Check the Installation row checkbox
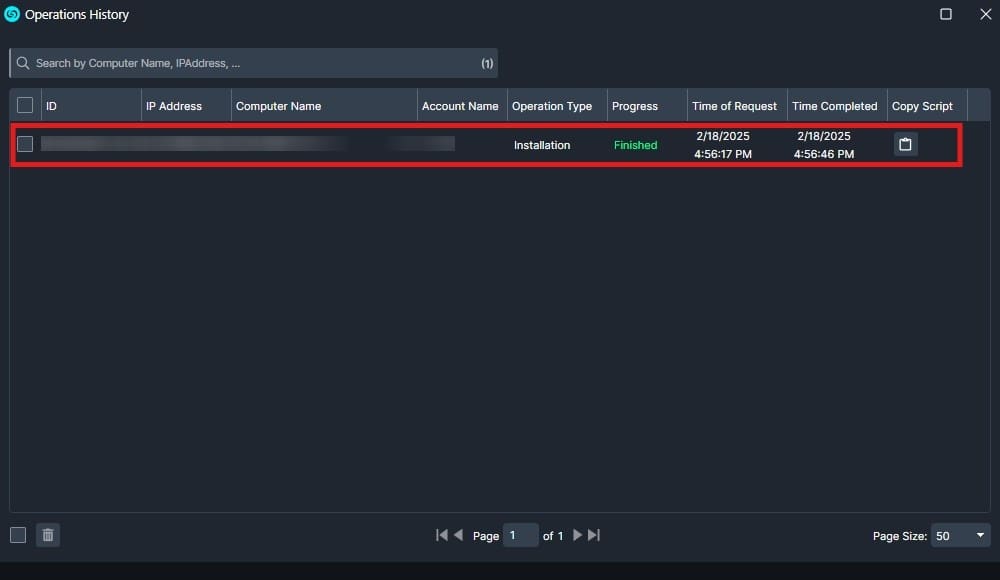This screenshot has width=1000, height=580. pos(25,144)
